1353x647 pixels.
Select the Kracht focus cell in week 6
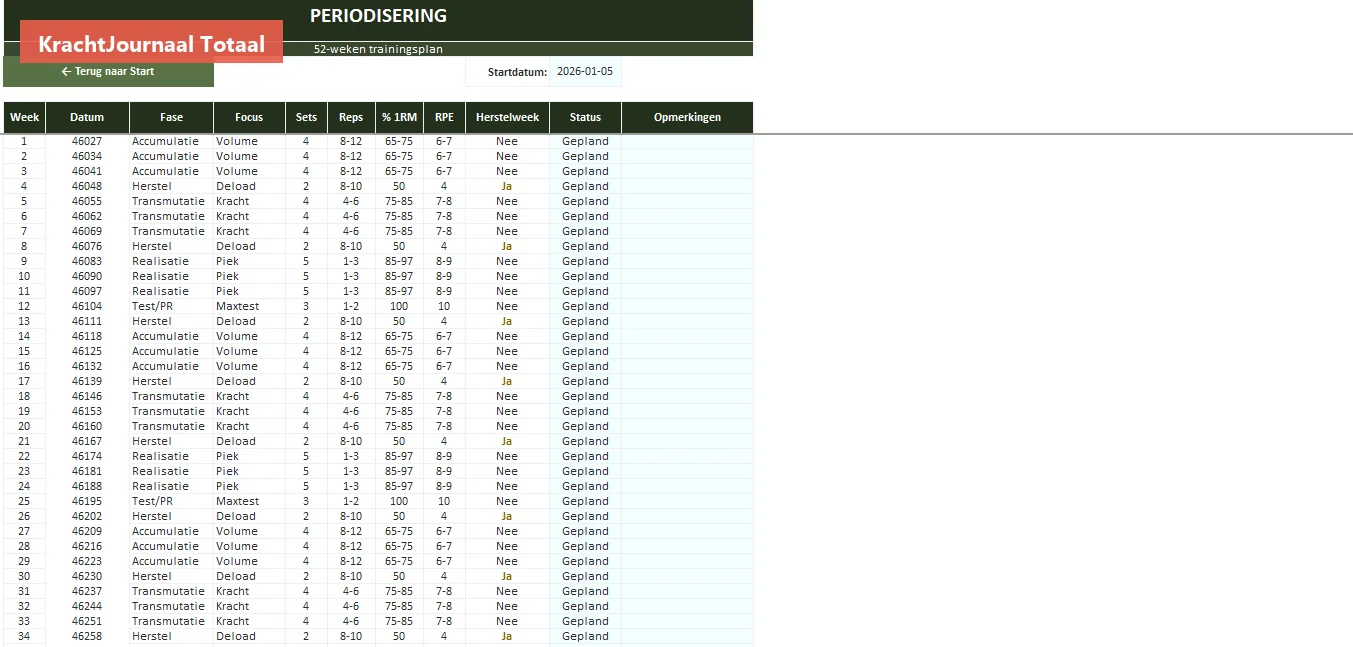pyautogui.click(x=249, y=216)
